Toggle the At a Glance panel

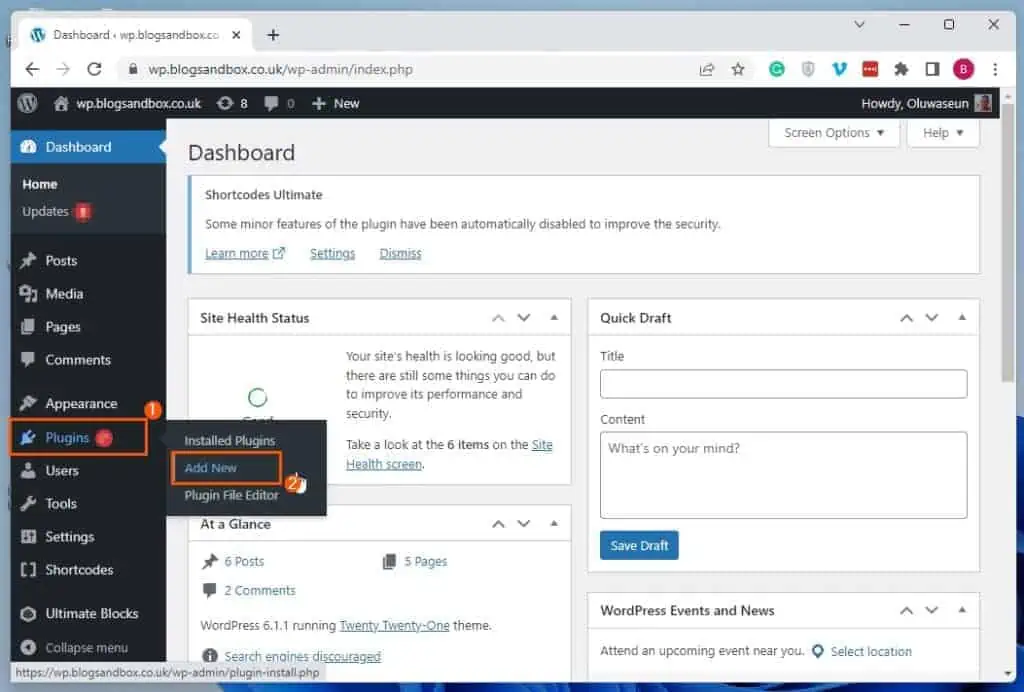pos(554,524)
